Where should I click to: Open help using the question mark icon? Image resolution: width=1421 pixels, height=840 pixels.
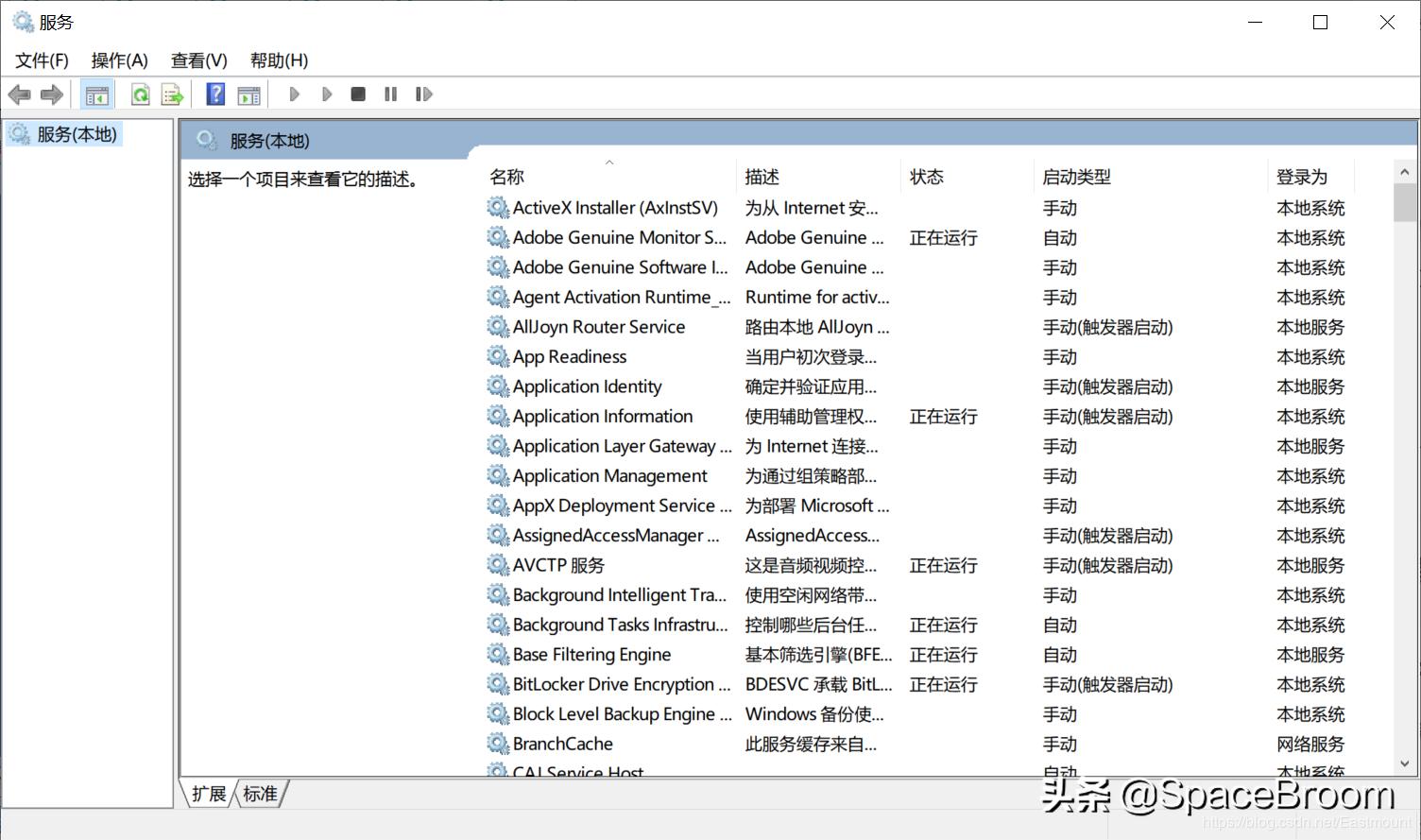point(215,94)
